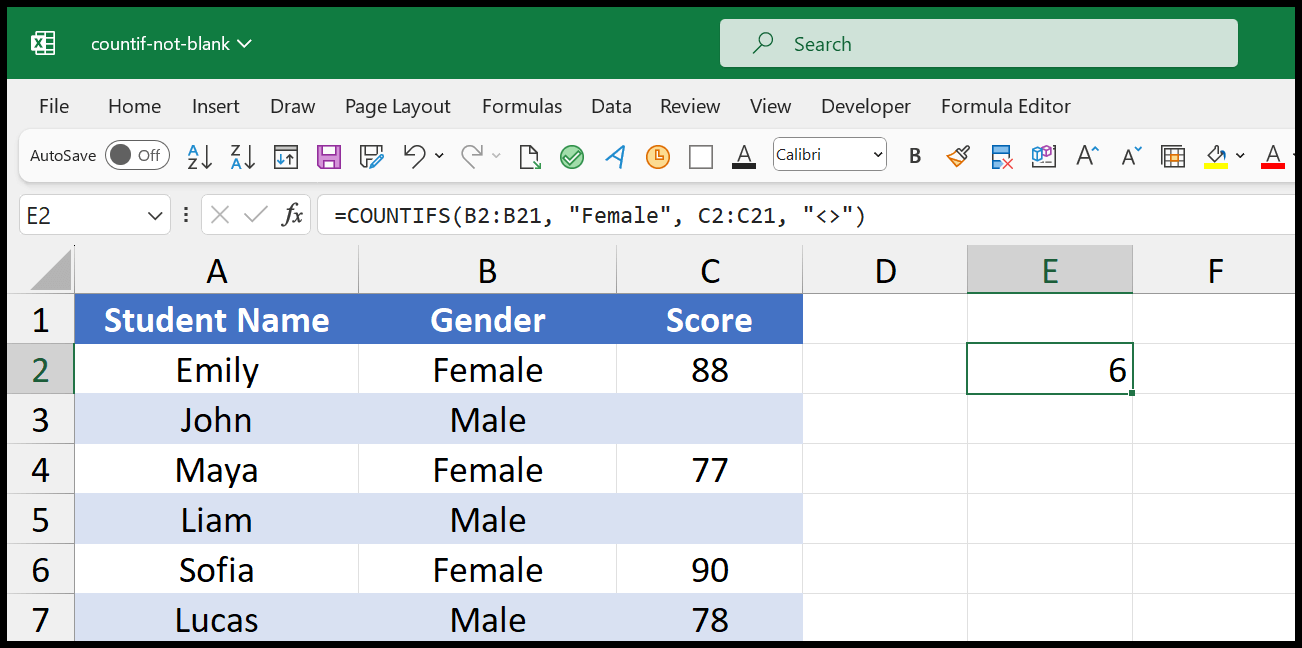Viewport: 1302px width, 648px height.
Task: Delete rows using the delete cells icon
Action: [999, 157]
